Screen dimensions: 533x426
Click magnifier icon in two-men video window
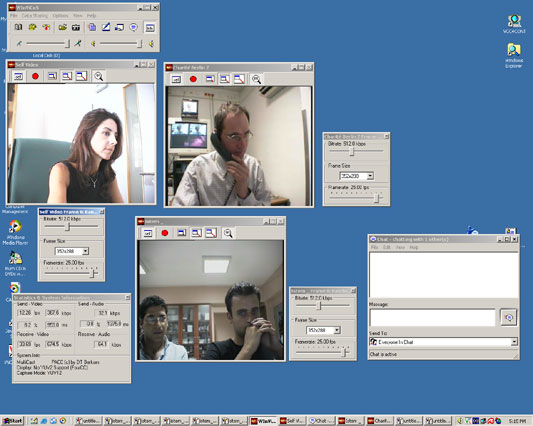(x=228, y=233)
